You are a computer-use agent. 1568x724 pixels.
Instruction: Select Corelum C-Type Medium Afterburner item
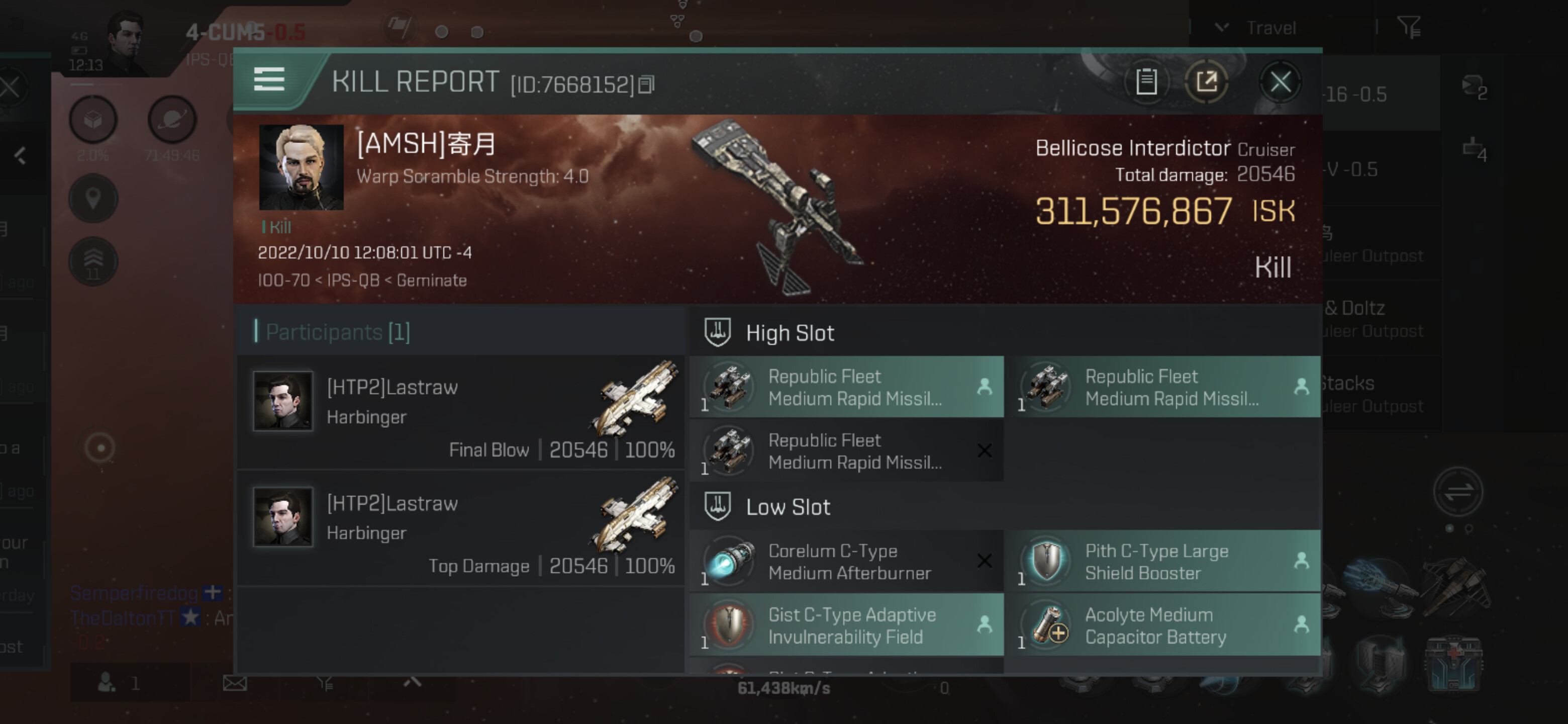[x=847, y=562]
